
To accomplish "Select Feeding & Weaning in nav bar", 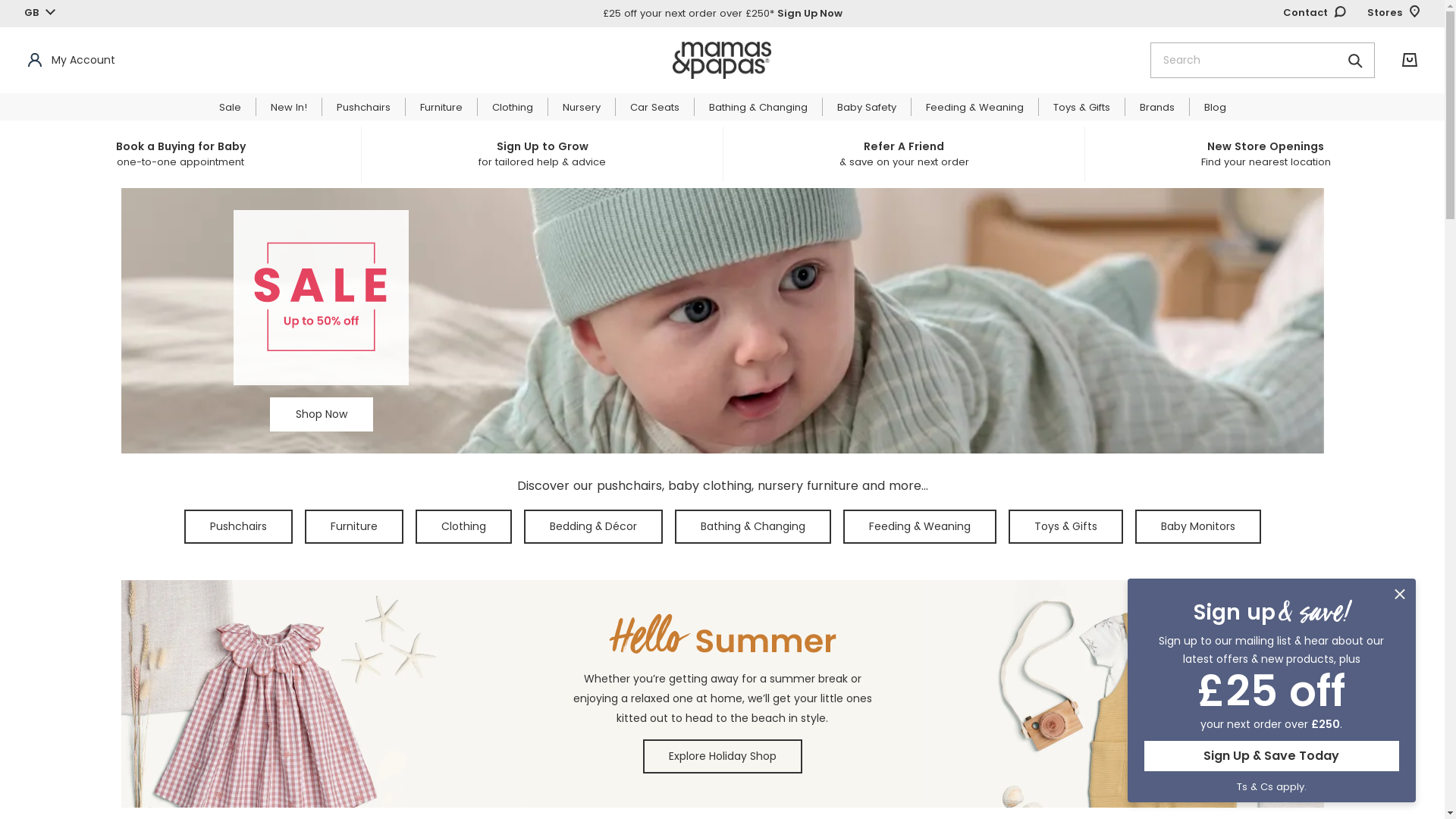I will pyautogui.click(x=974, y=108).
